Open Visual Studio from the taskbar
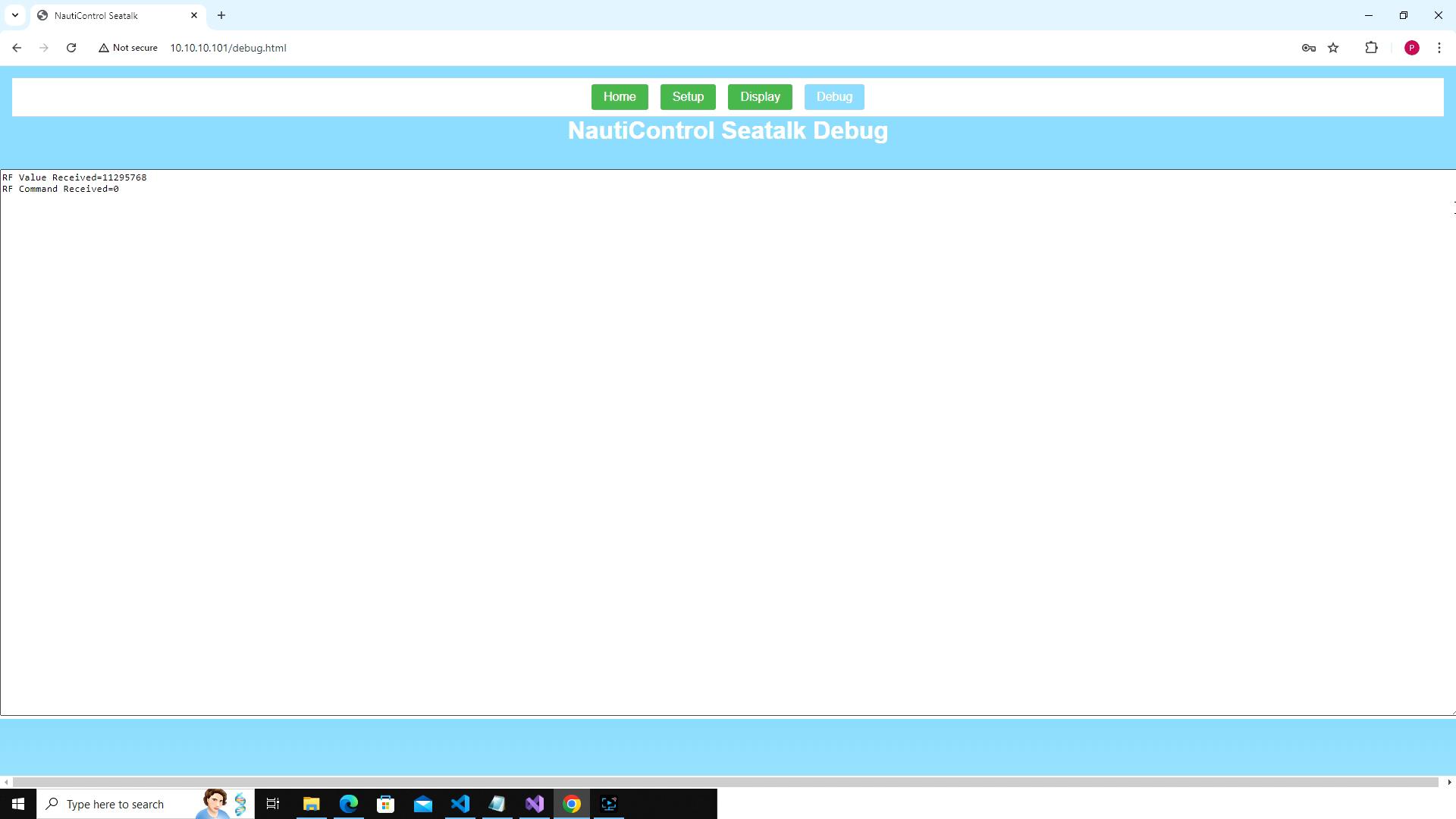Screen dimensions: 1456x819 point(534,804)
